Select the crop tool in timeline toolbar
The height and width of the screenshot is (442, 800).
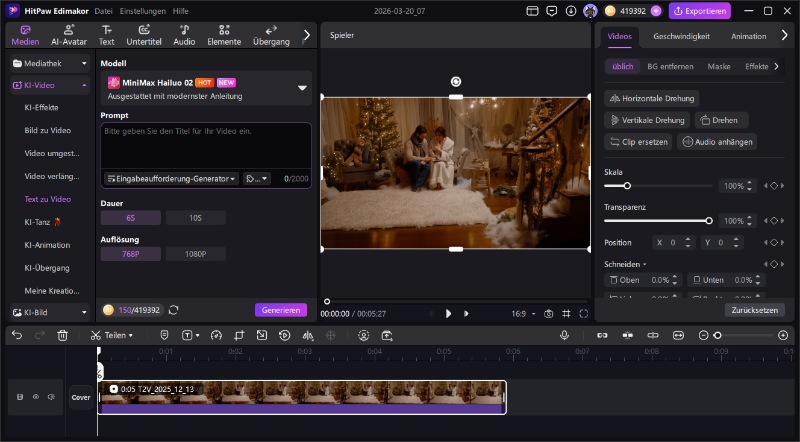(239, 335)
